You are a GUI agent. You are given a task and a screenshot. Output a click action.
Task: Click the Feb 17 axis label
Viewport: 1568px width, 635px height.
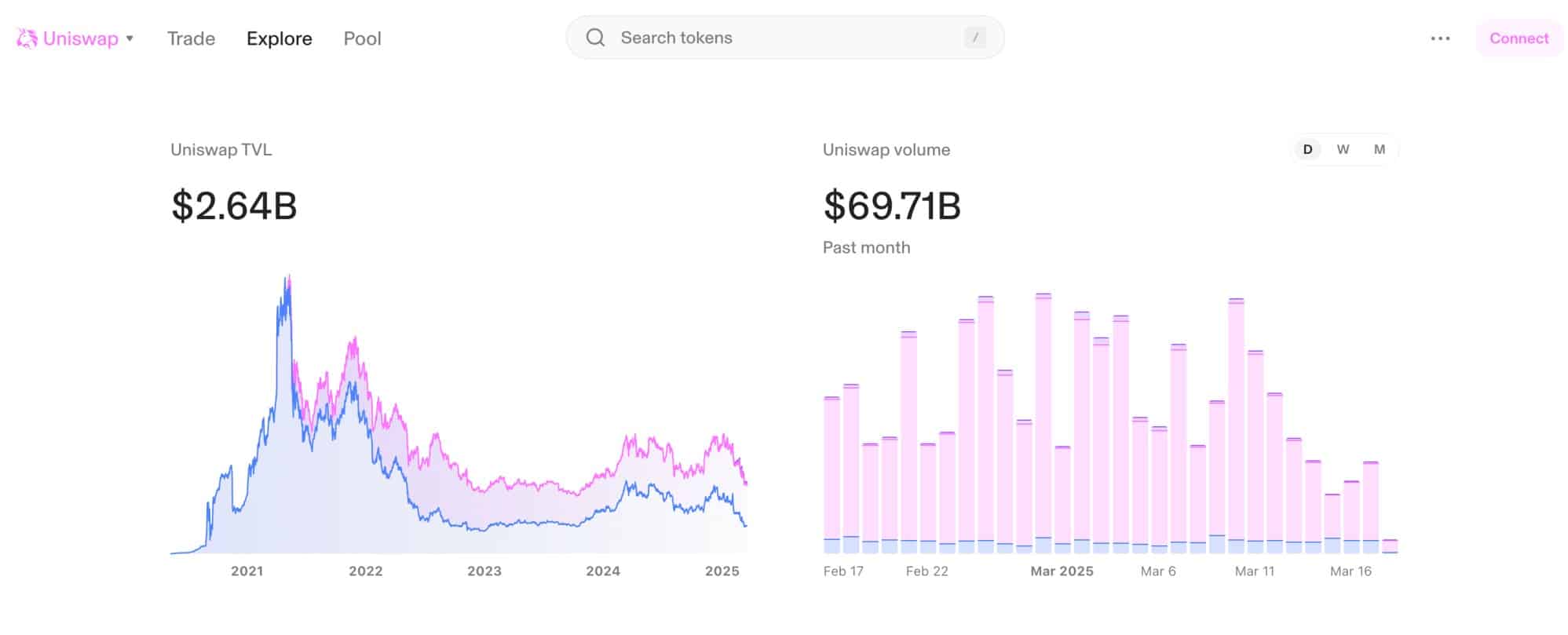click(x=843, y=571)
